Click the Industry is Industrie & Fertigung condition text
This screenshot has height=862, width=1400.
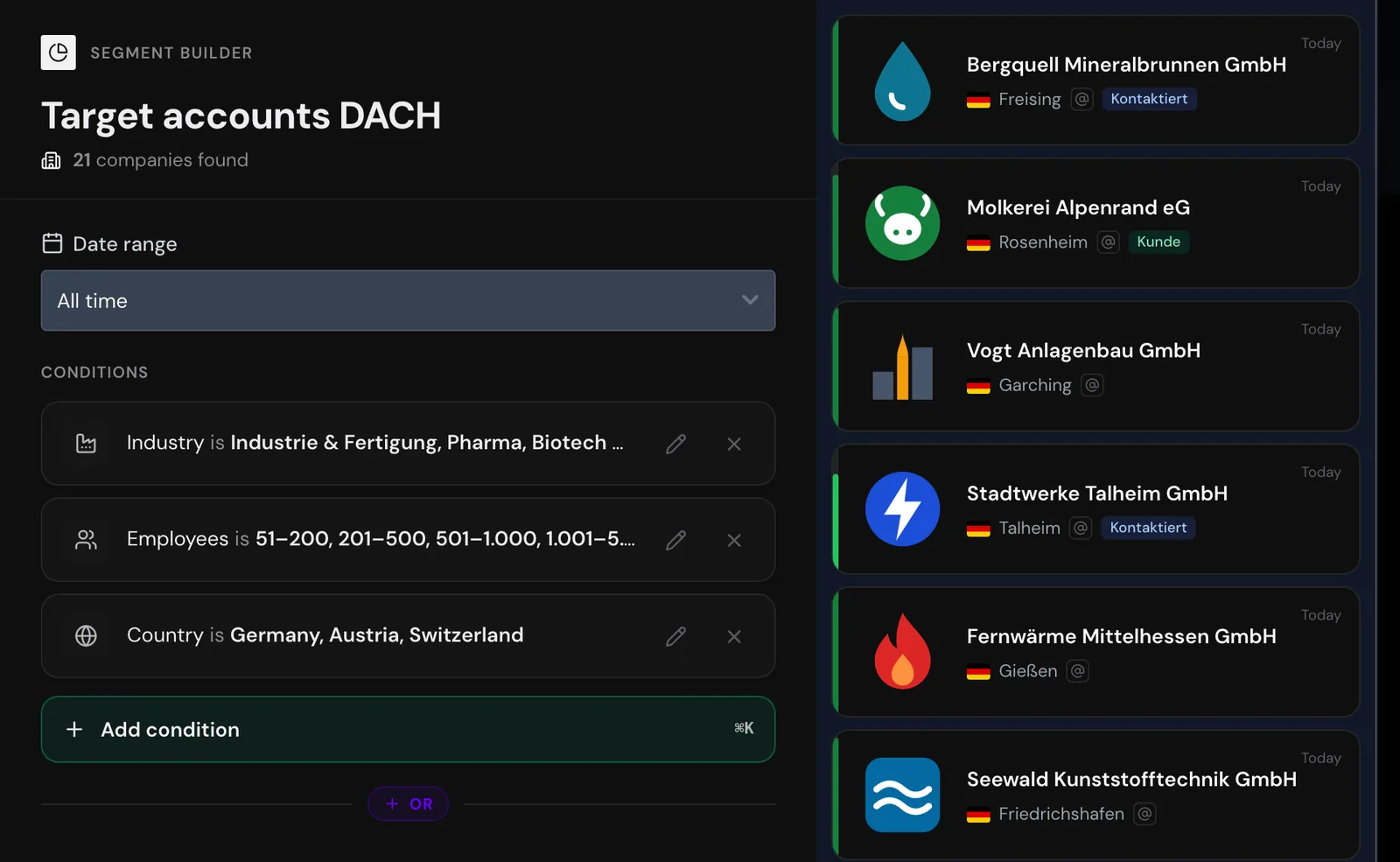click(374, 443)
